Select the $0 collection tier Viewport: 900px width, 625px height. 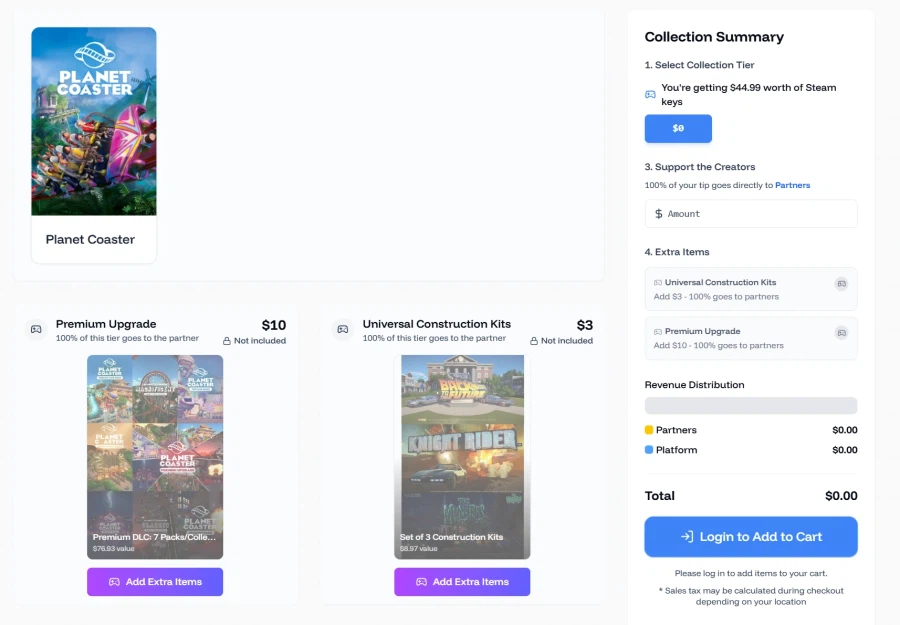pyautogui.click(x=678, y=128)
